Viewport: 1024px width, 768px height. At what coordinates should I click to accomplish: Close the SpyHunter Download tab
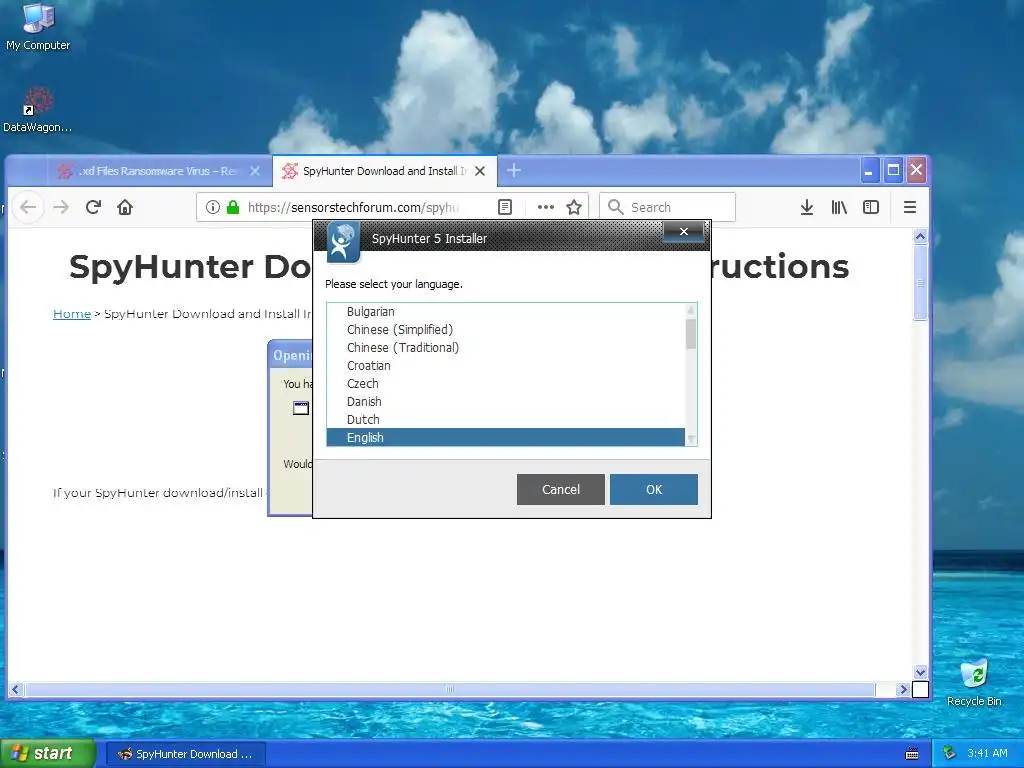point(480,170)
